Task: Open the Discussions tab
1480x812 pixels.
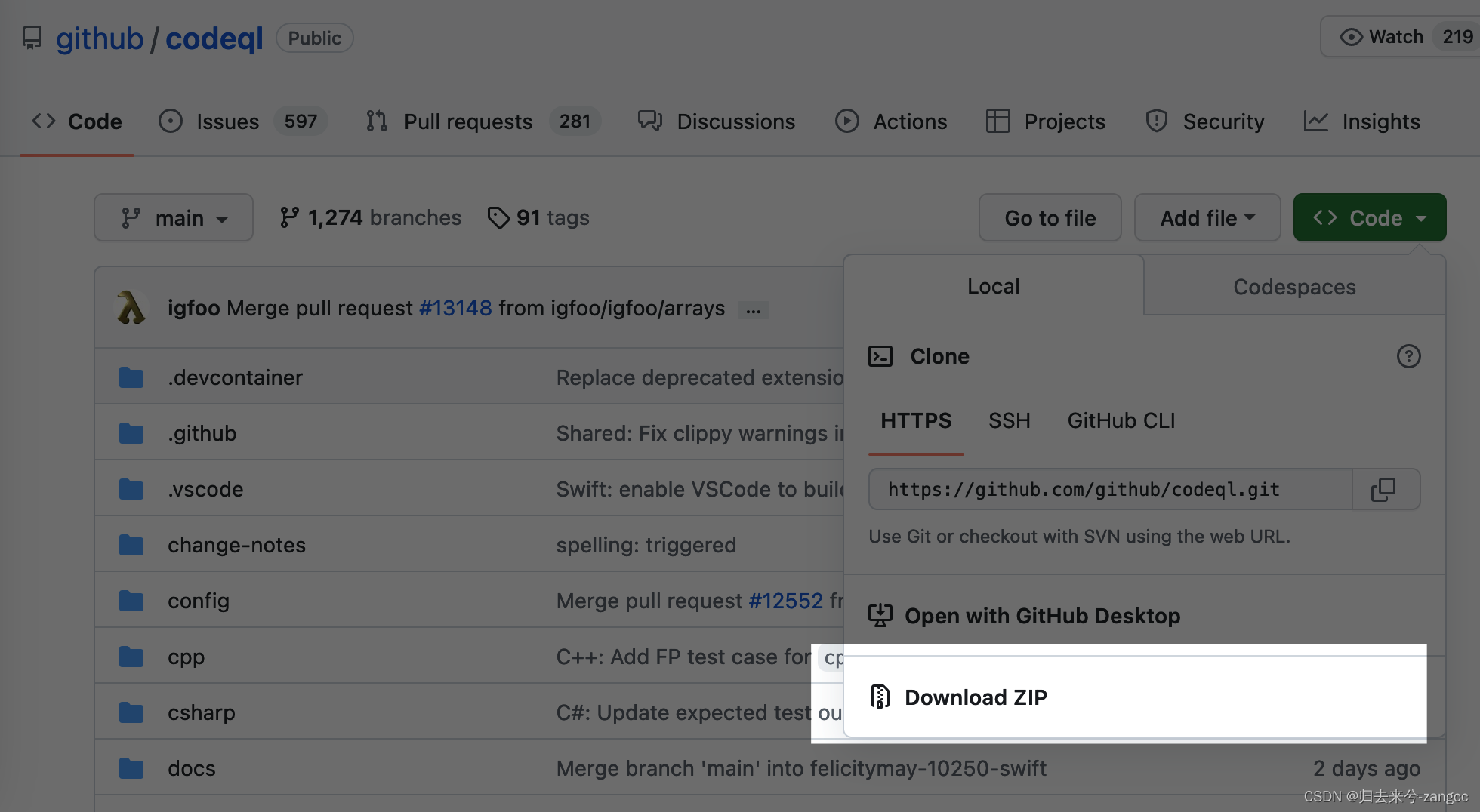Action: (717, 121)
